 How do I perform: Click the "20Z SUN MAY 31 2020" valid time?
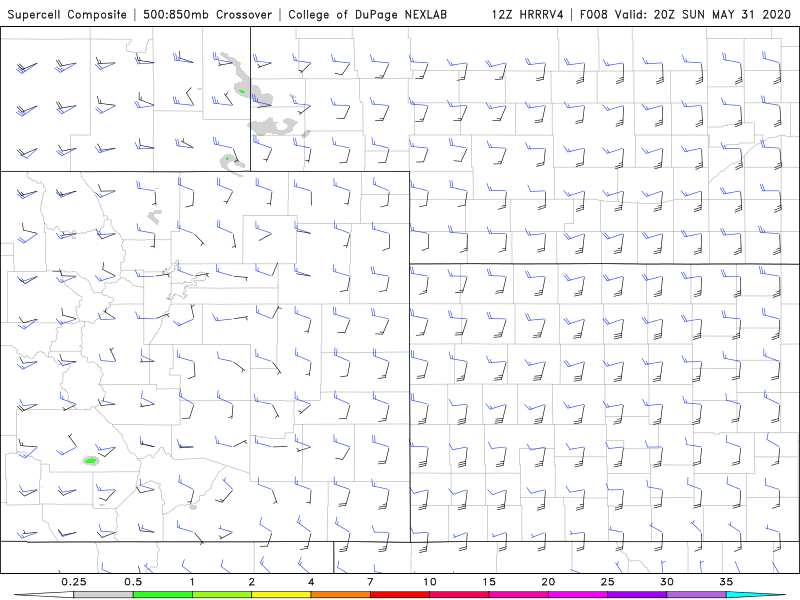(x=722, y=15)
